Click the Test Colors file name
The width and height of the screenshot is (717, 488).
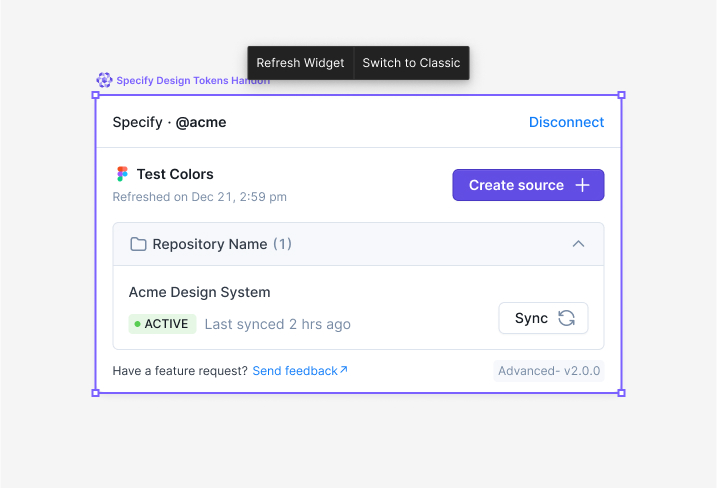(175, 174)
